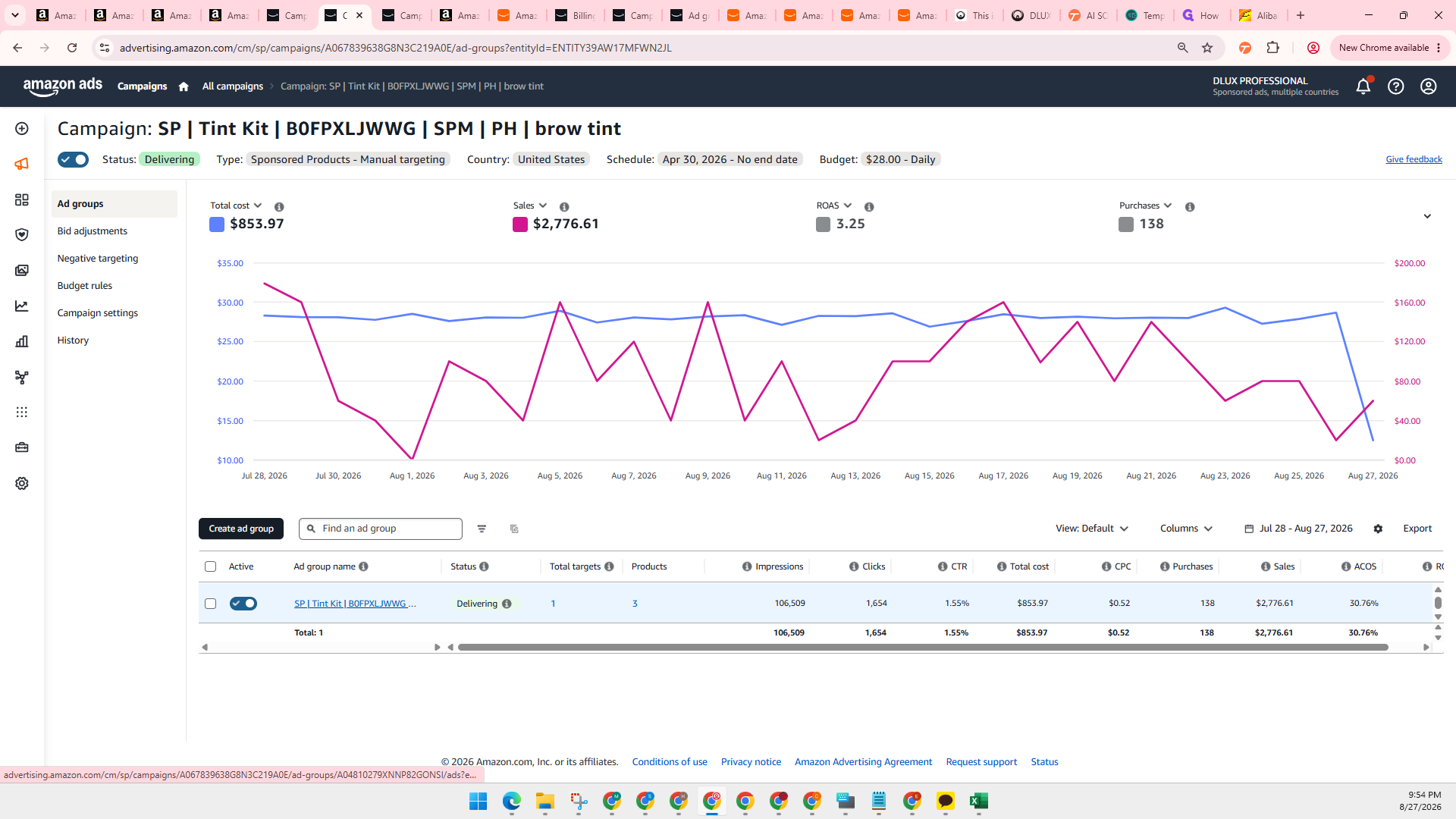
Task: Toggle the ad group active switch in row
Action: (x=243, y=604)
